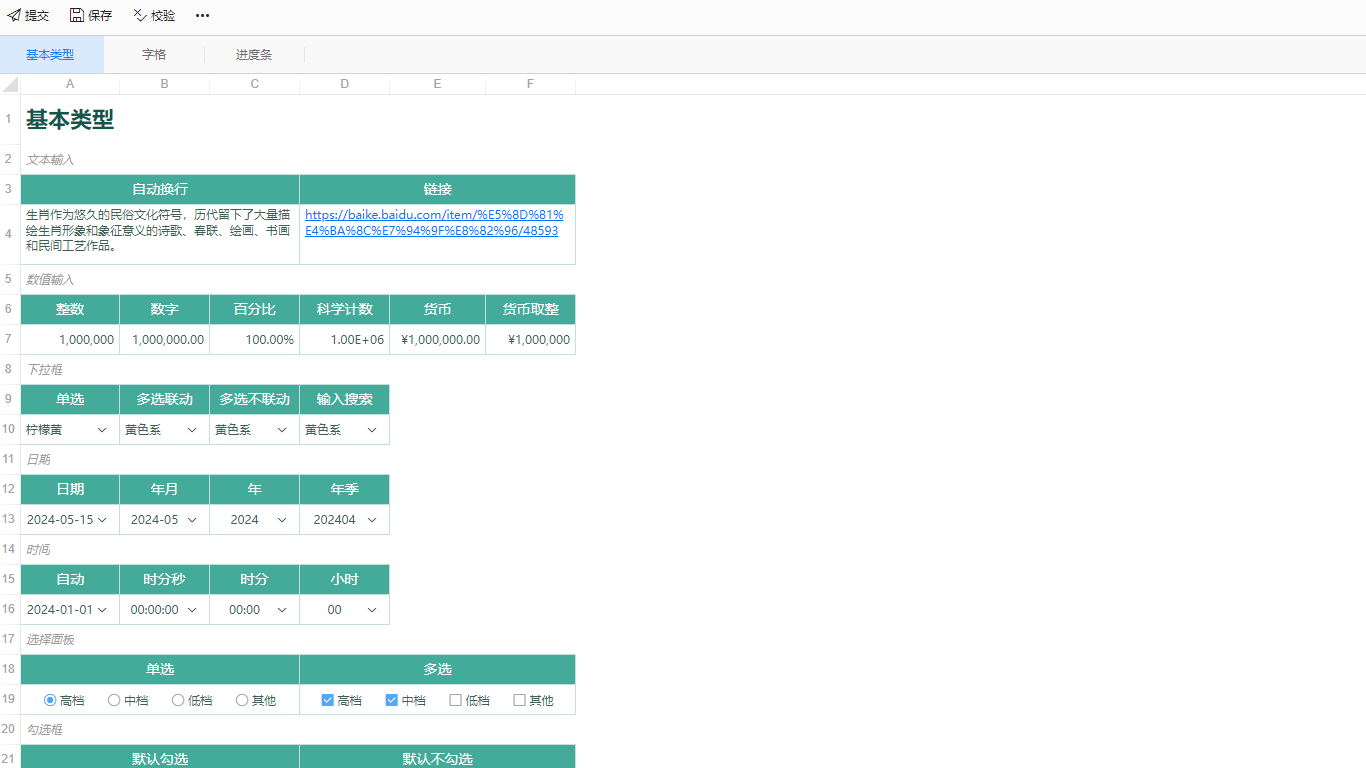Open the 2024-05-15 date picker dropdown
The width and height of the screenshot is (1366, 768).
pyautogui.click(x=102, y=520)
